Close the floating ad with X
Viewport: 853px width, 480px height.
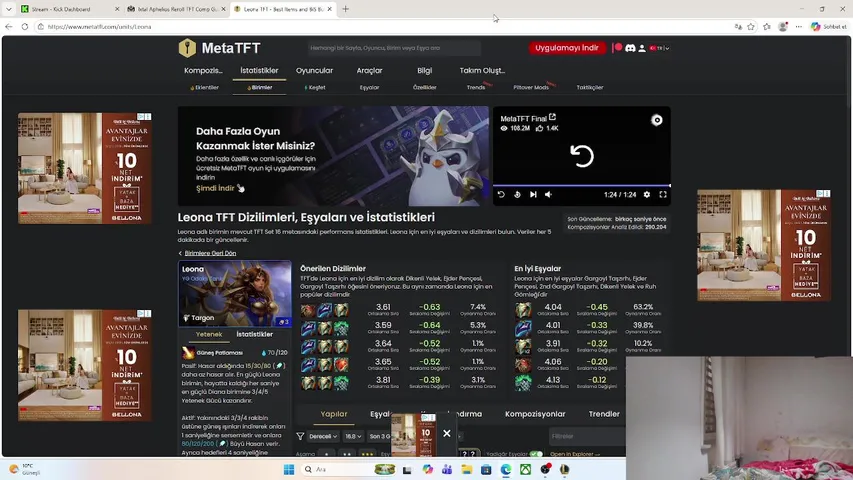coord(447,433)
